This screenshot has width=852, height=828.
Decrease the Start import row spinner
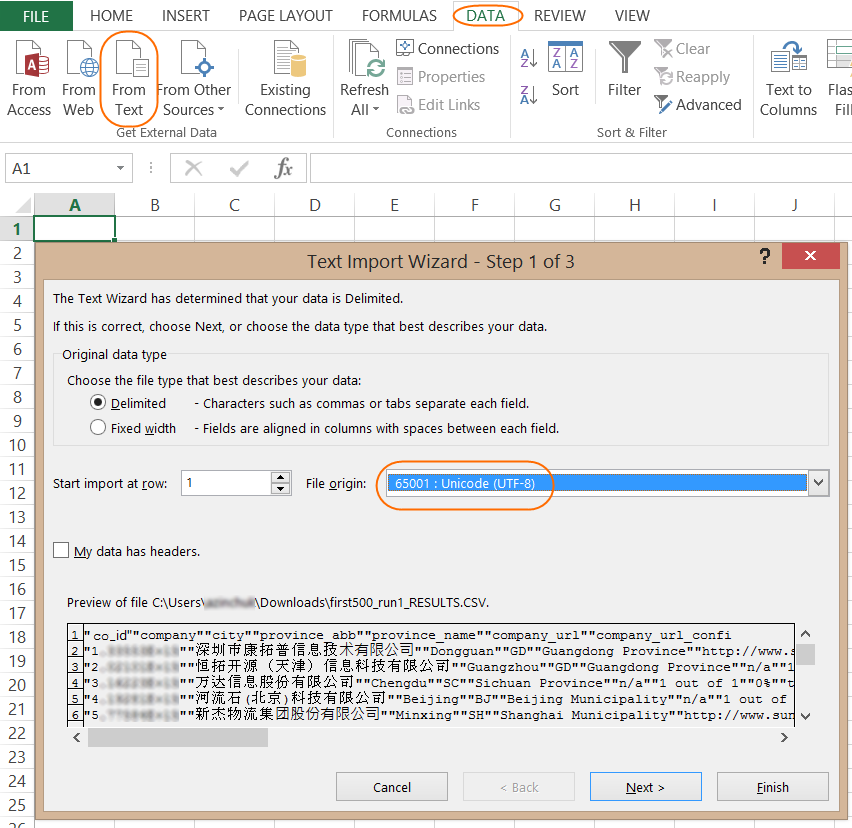point(280,488)
